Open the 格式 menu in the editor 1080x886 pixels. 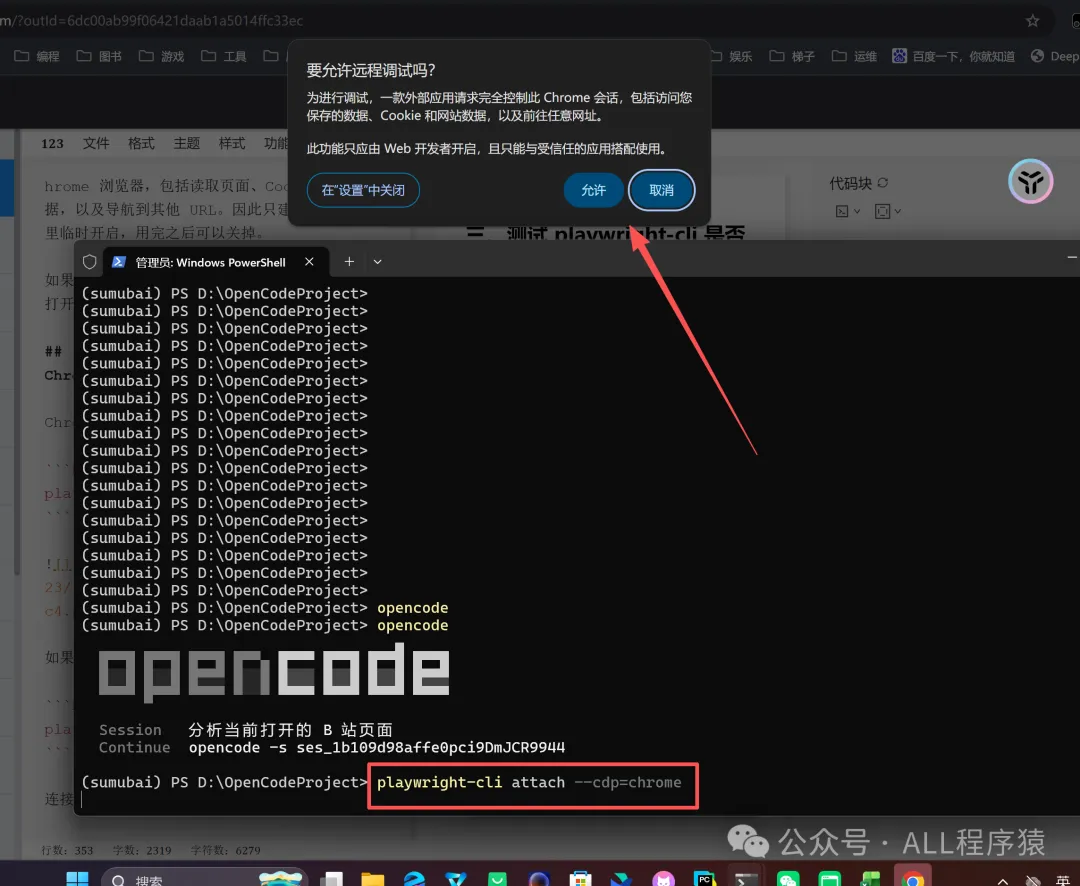[141, 143]
